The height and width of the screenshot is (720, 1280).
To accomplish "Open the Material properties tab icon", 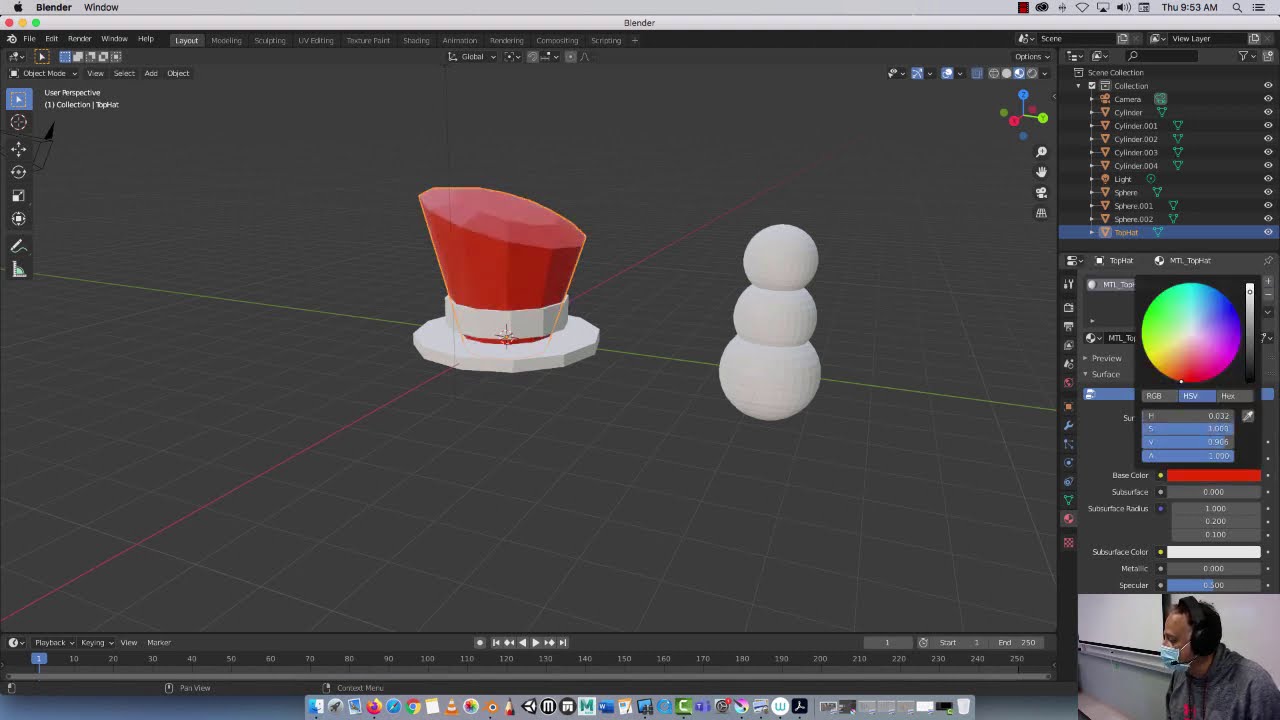I will [1068, 518].
